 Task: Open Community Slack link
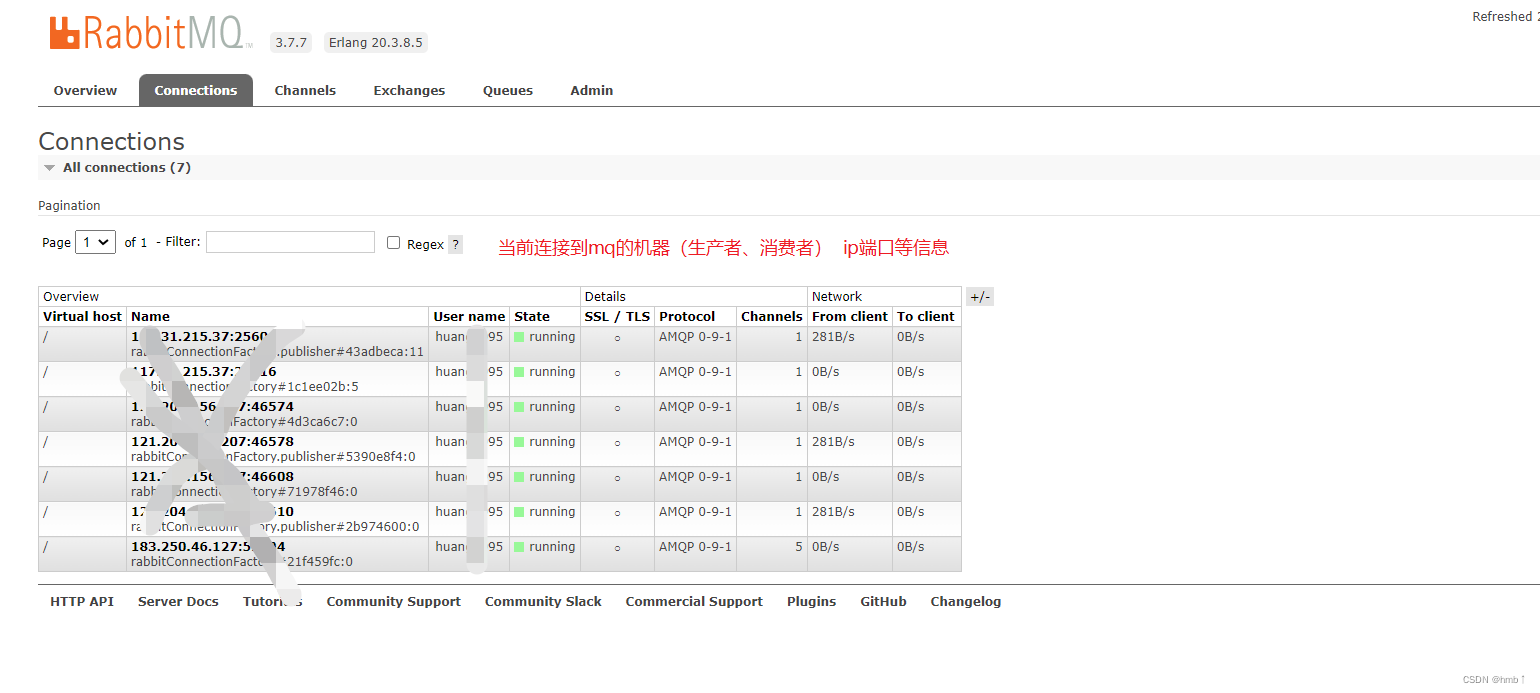543,601
